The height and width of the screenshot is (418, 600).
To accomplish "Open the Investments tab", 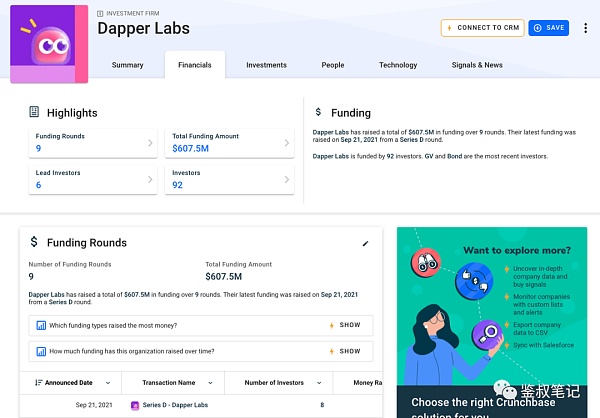I will [x=266, y=65].
